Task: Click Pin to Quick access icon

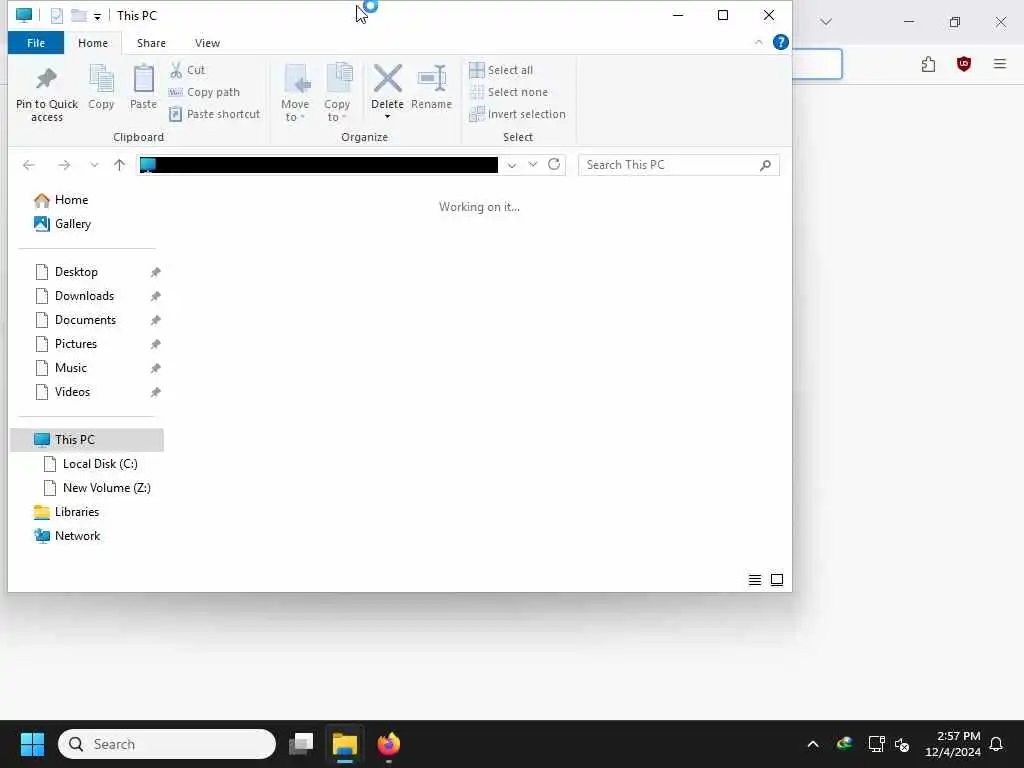Action: pos(46,80)
